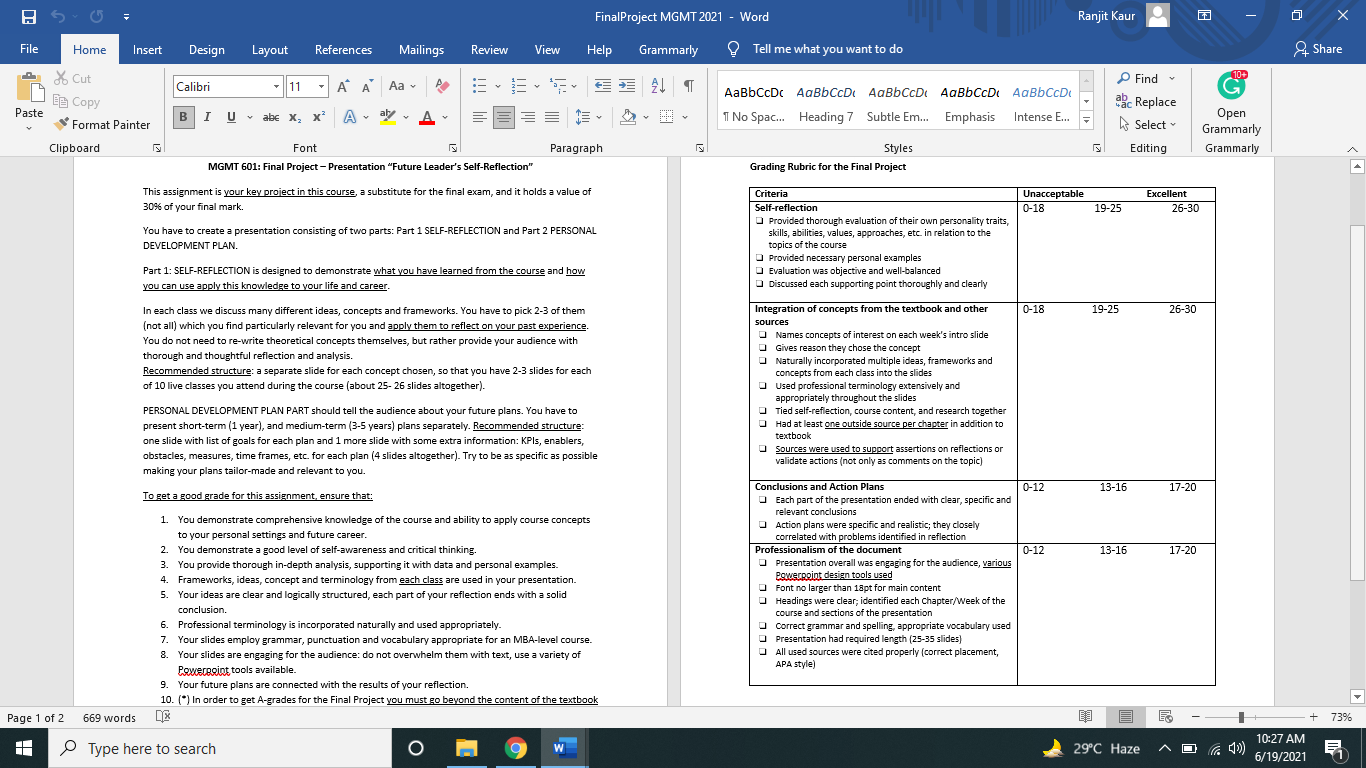Click the Clear All Formatting eraser icon
1366x768 pixels.
click(x=443, y=87)
